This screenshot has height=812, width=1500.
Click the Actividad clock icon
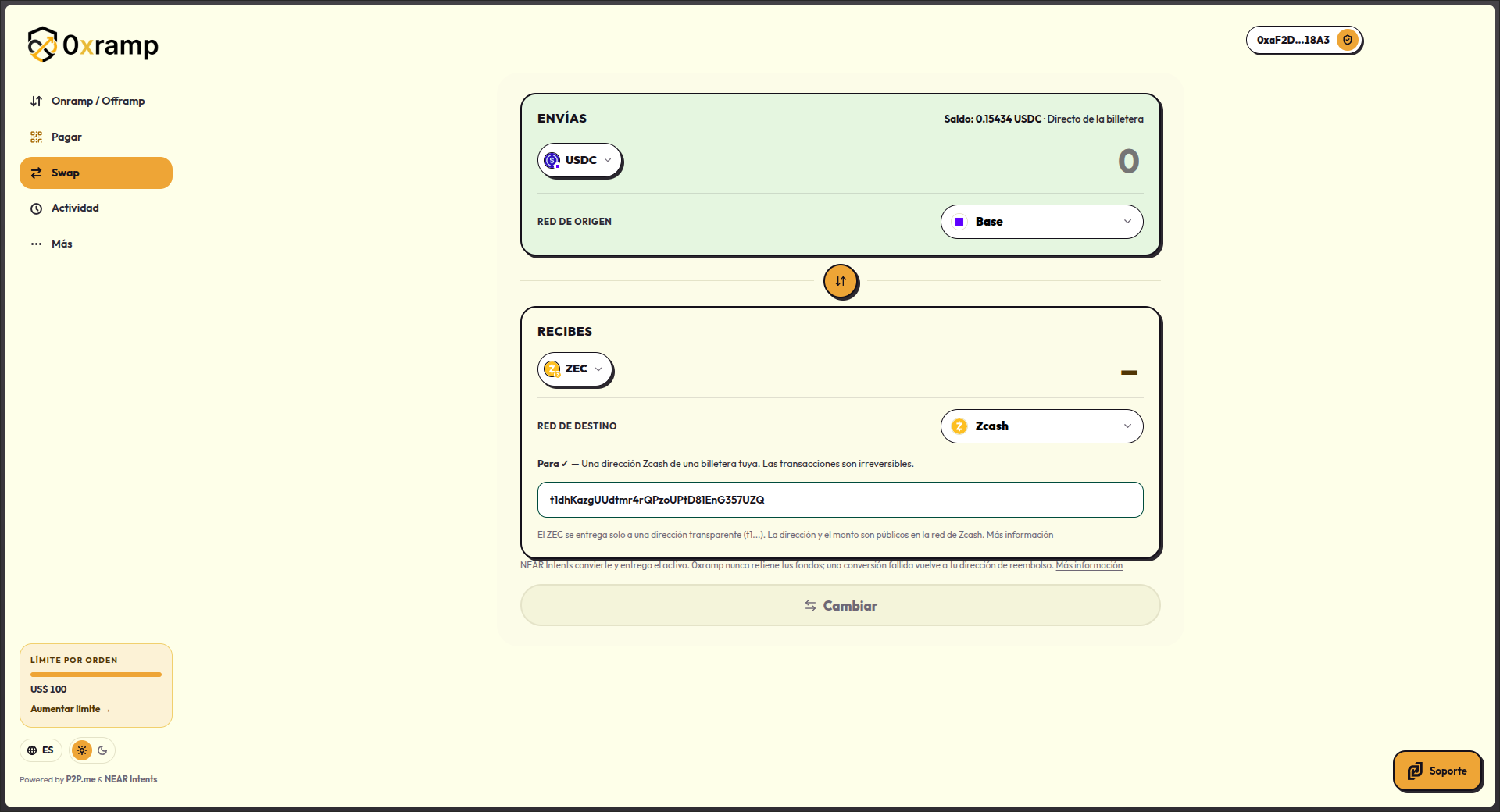click(x=36, y=208)
